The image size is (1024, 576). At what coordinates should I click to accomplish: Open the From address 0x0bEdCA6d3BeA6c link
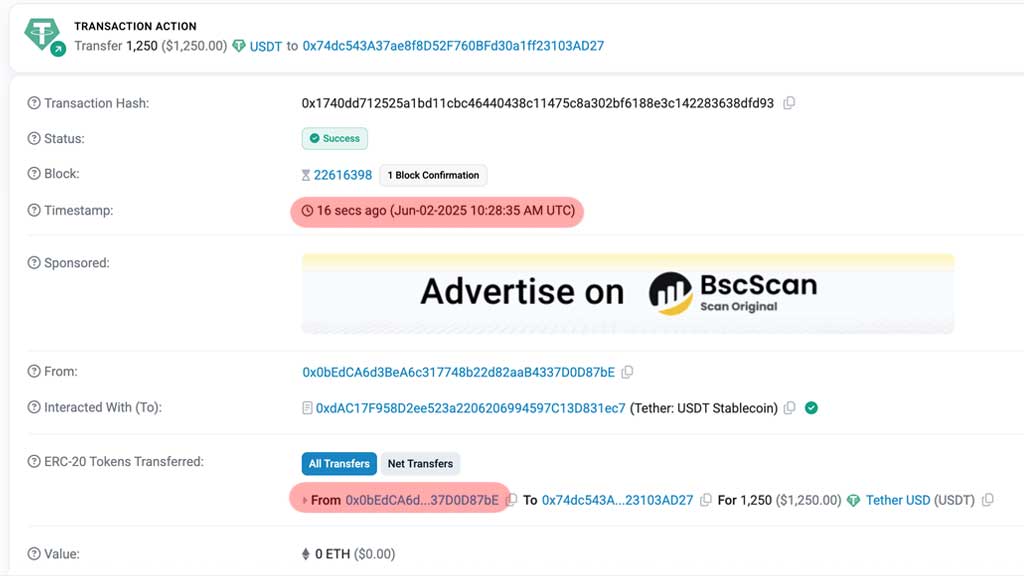(x=458, y=372)
